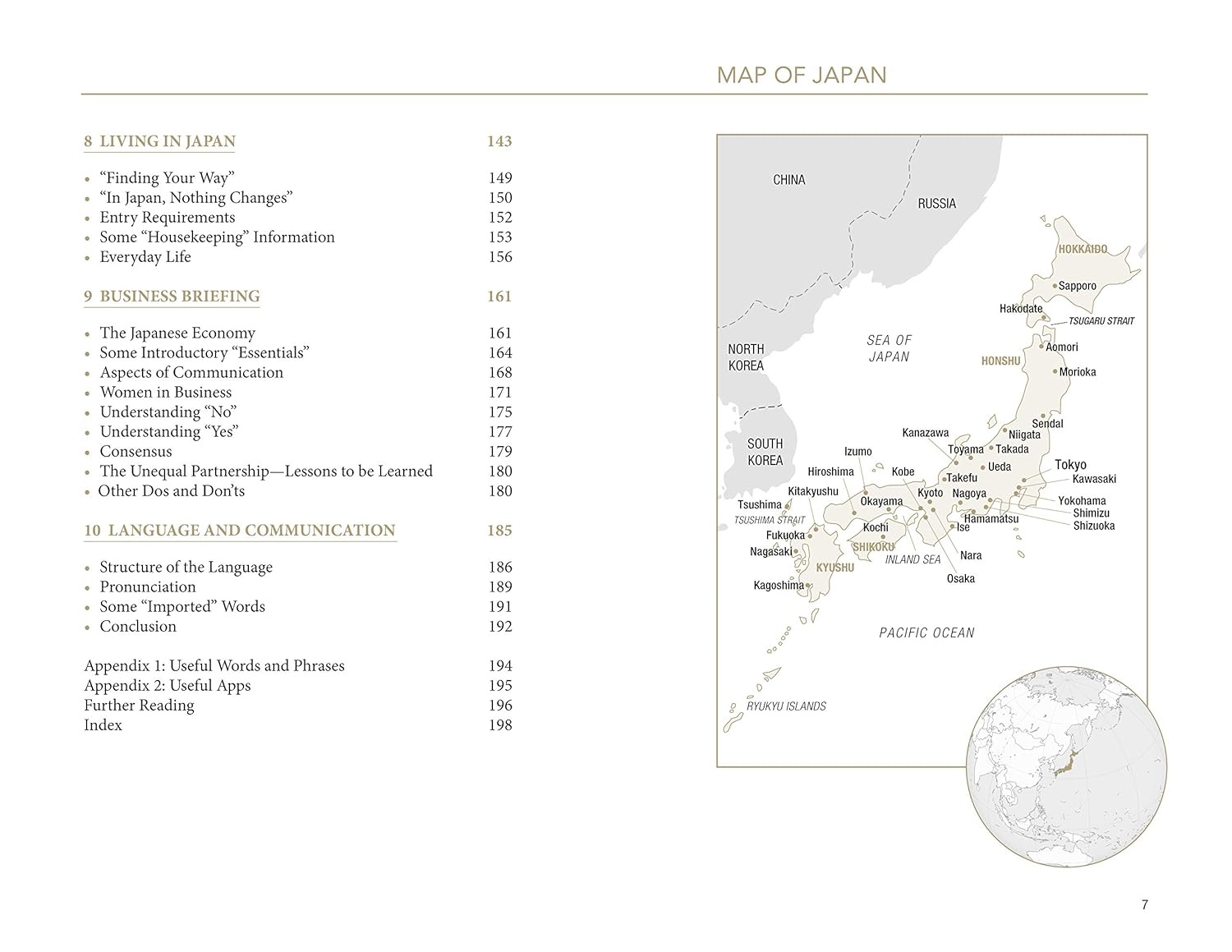This screenshot has height=952, width=1232.
Task: Click the Hokkaido island label on the map
Action: [x=1082, y=249]
